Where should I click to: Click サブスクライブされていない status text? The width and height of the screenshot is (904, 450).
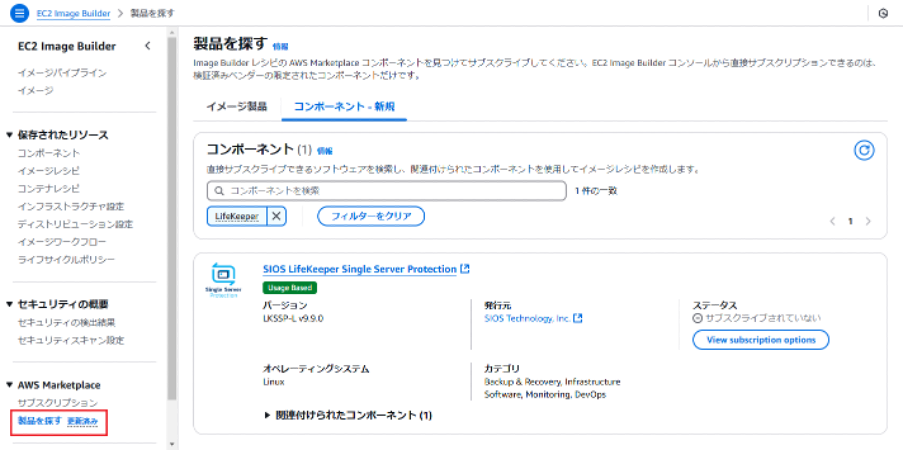[x=762, y=318]
